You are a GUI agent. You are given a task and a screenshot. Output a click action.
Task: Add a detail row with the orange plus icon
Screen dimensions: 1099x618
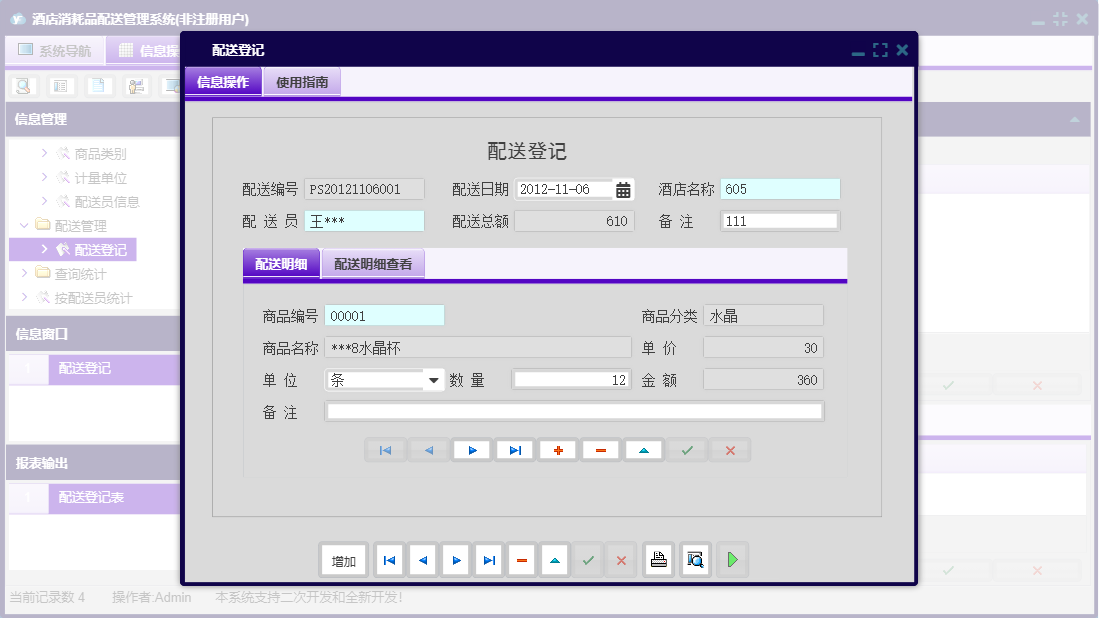point(558,450)
